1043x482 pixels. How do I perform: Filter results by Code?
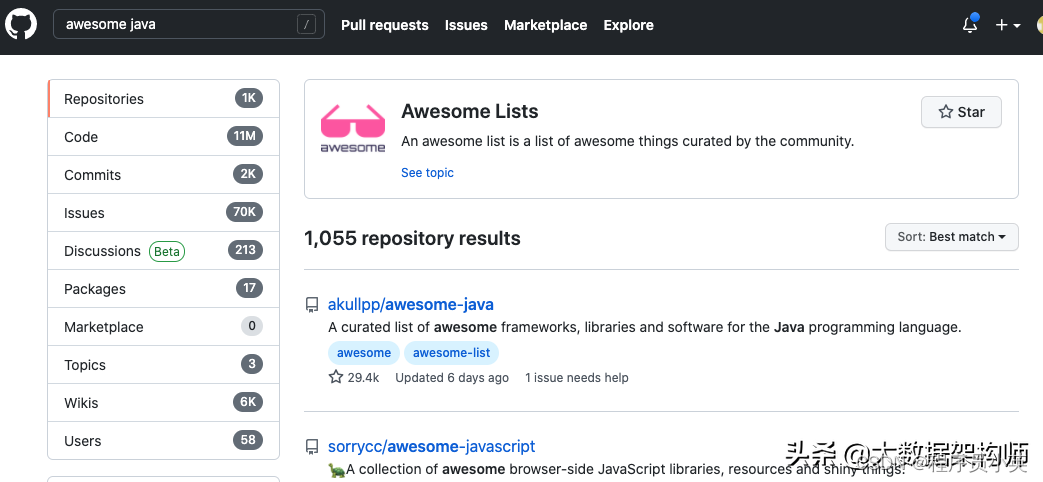click(81, 137)
